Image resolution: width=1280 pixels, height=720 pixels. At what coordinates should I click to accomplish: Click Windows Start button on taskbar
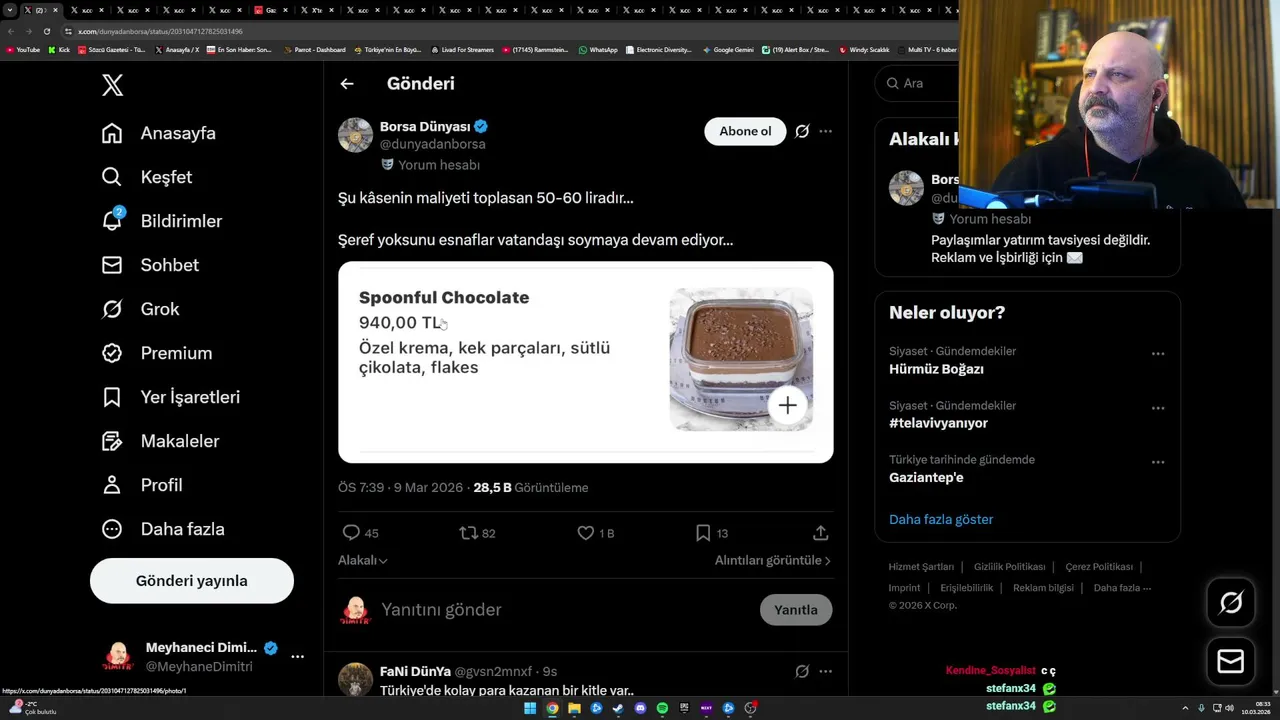point(530,708)
